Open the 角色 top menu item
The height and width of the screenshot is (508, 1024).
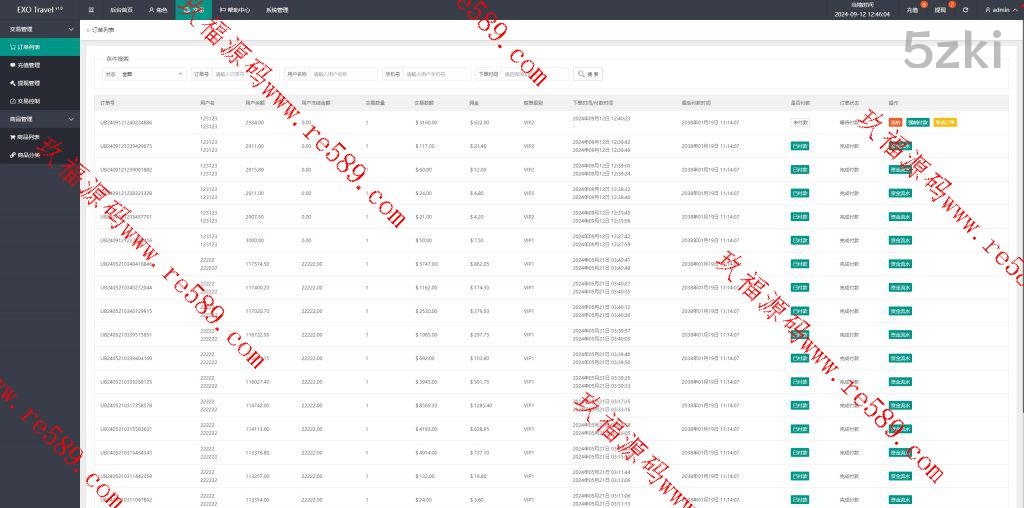[x=158, y=9]
